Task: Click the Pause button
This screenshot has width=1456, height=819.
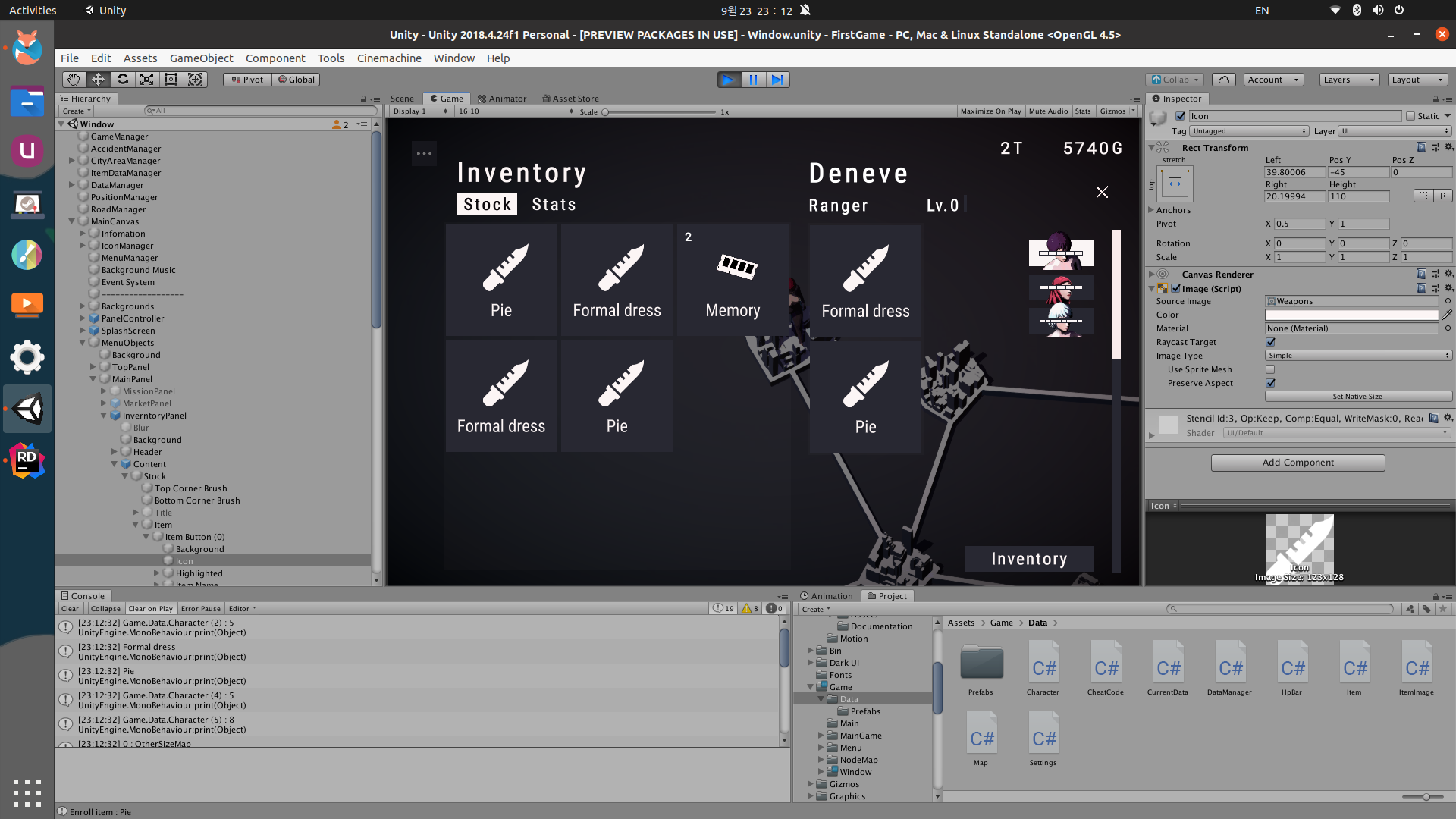Action: click(753, 80)
